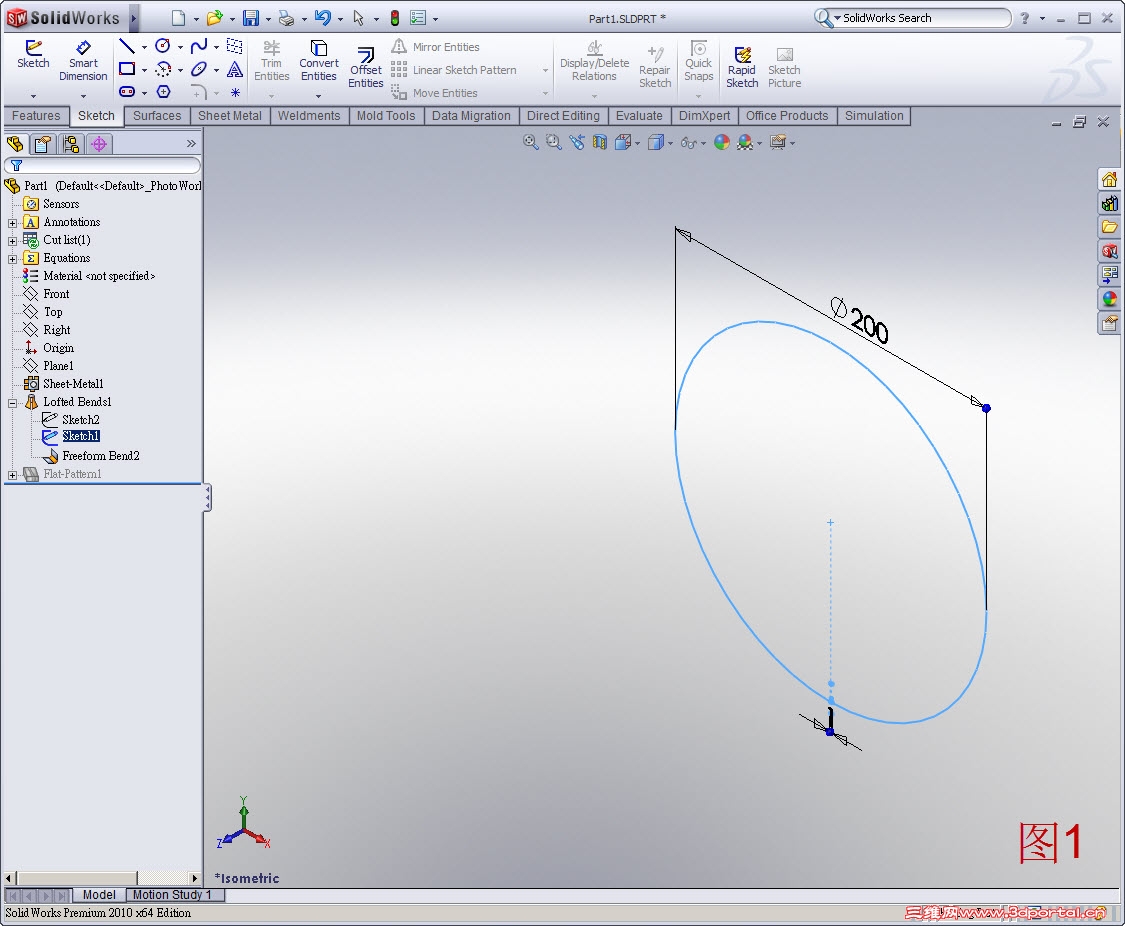1125x926 pixels.
Task: Switch to the Simulation tab
Action: click(874, 115)
